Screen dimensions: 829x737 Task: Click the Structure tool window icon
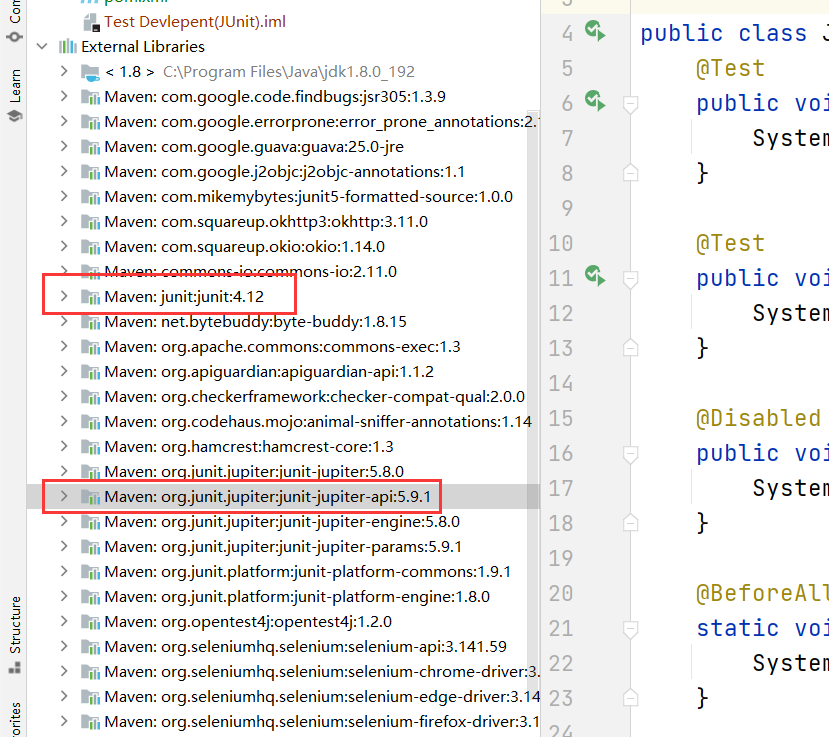coord(15,668)
